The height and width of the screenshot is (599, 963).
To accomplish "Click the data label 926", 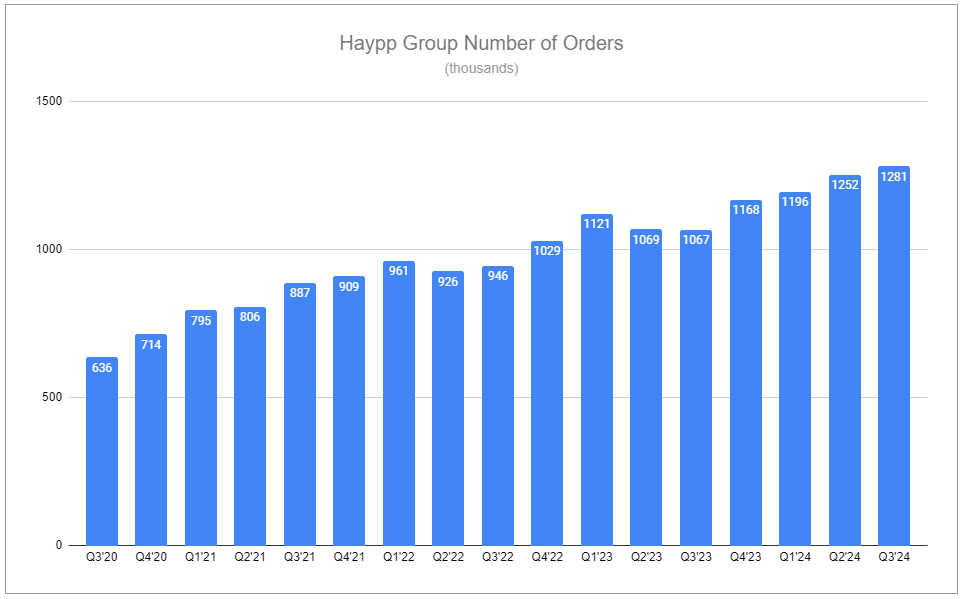I will tap(448, 281).
